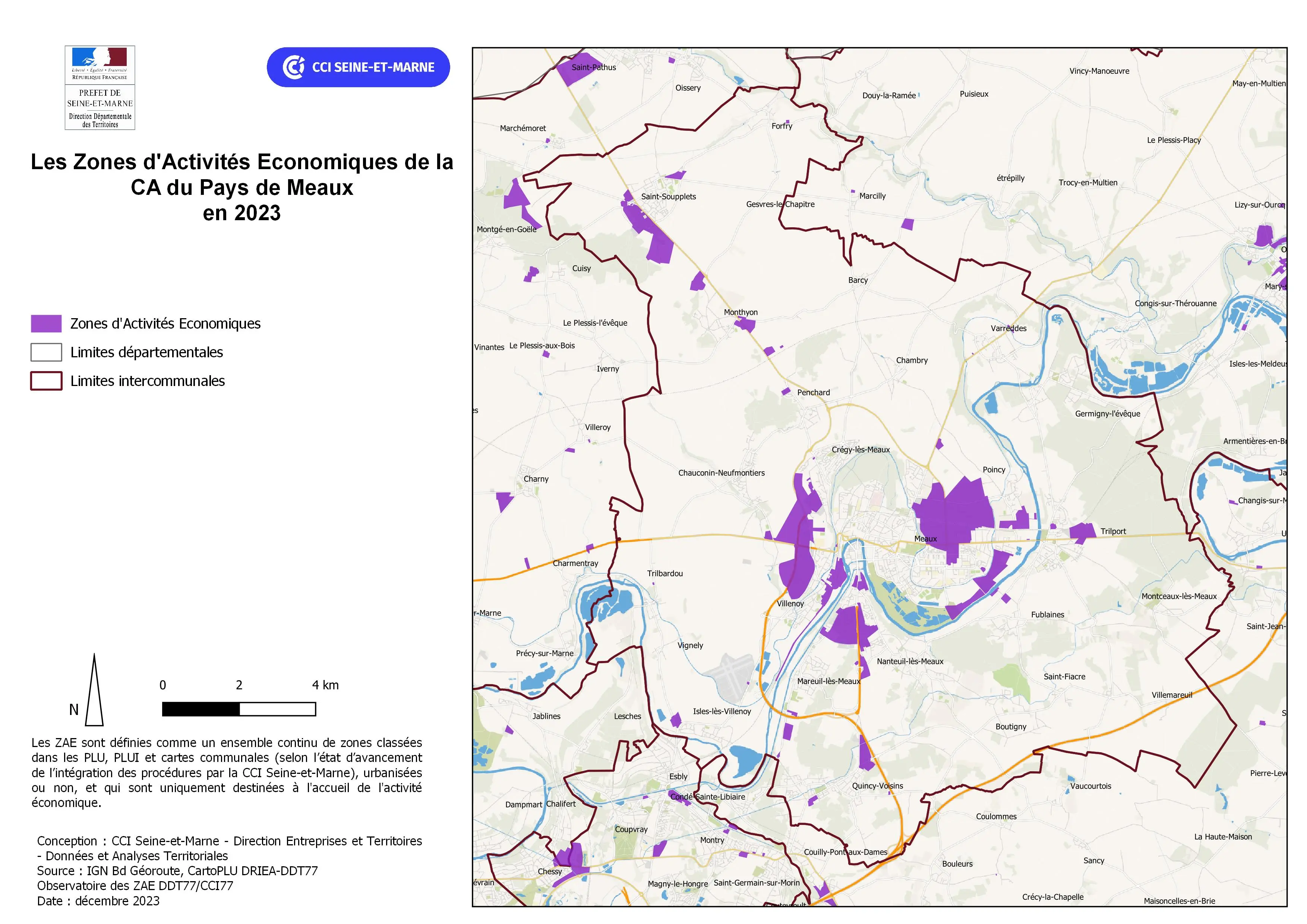This screenshot has height=924, width=1307.
Task: Click the 'Vaucourtois' map label
Action: point(1091,786)
